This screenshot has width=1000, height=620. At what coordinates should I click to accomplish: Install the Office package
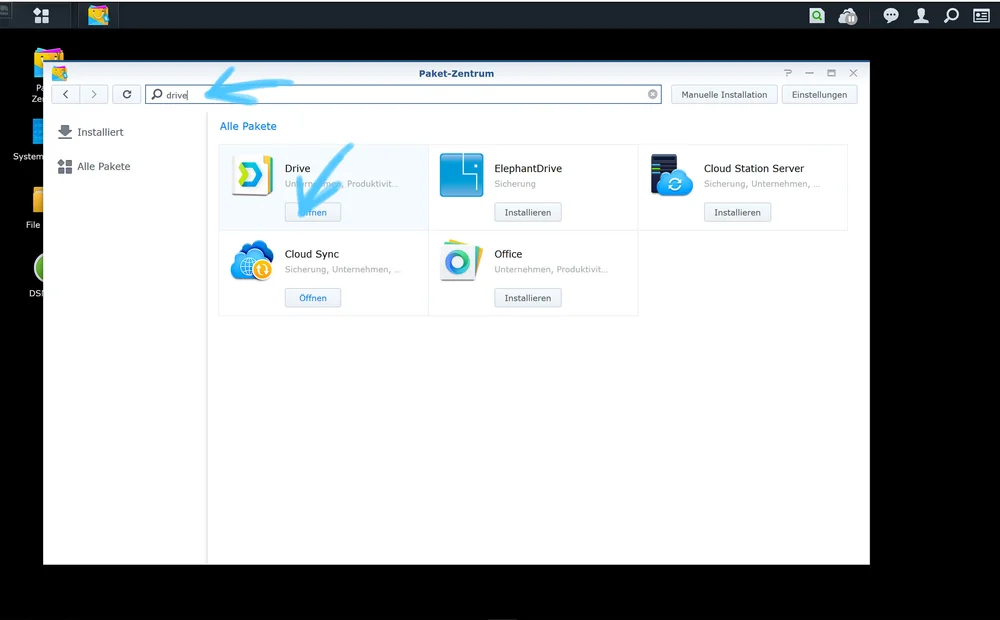tap(528, 298)
